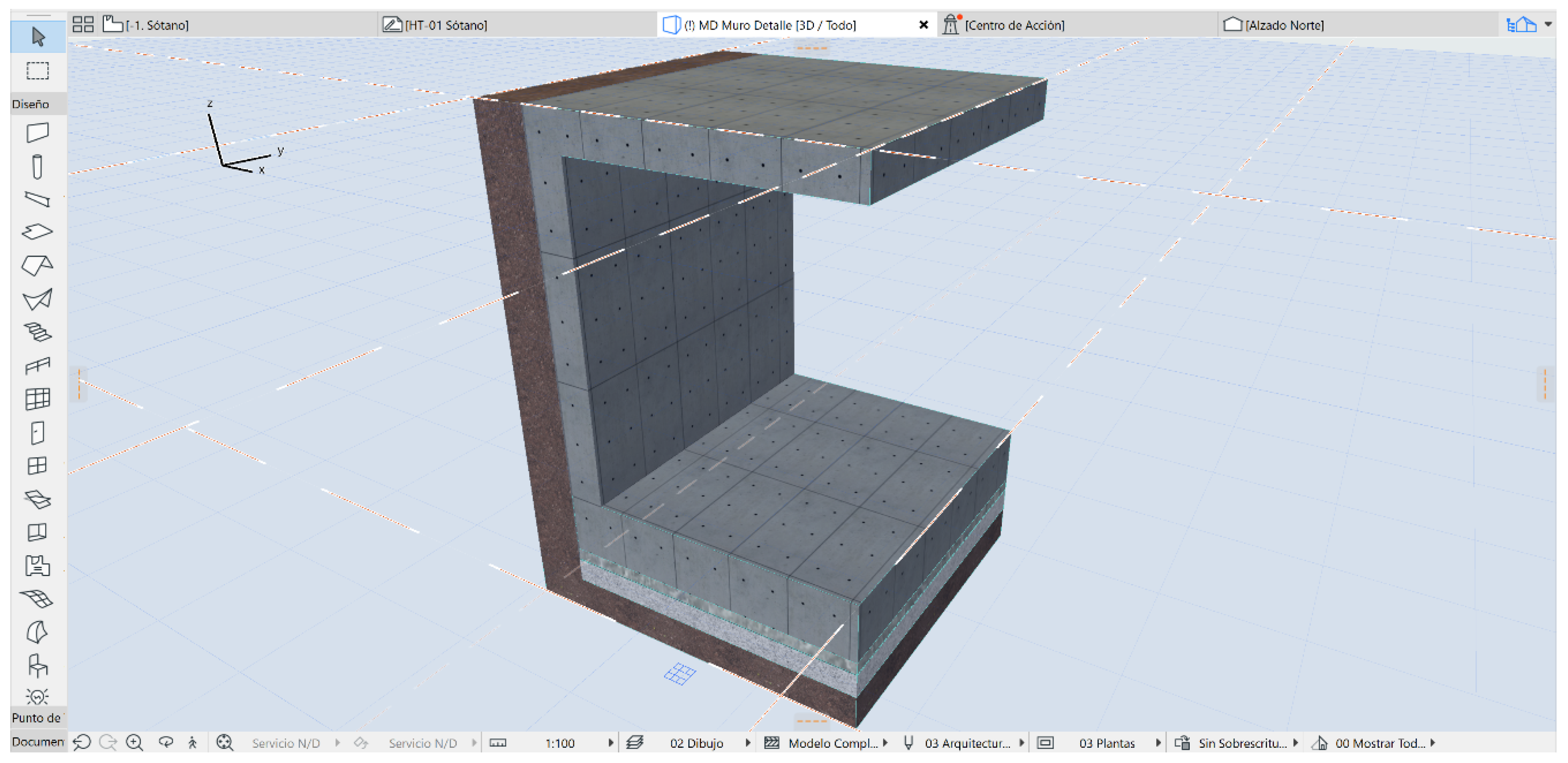This screenshot has height=763, width=1568.
Task: Select the Curtain Wall tool
Action: click(38, 399)
